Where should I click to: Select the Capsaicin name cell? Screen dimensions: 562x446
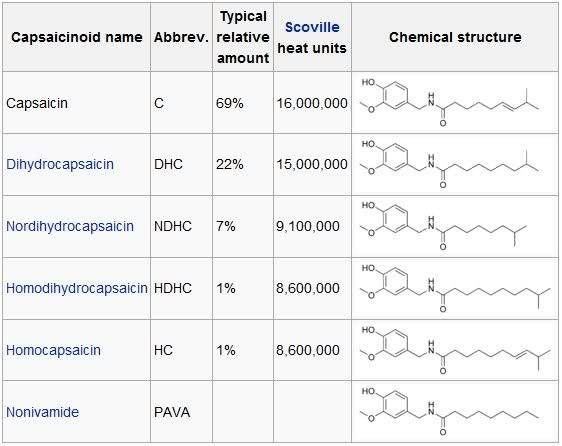click(x=77, y=103)
